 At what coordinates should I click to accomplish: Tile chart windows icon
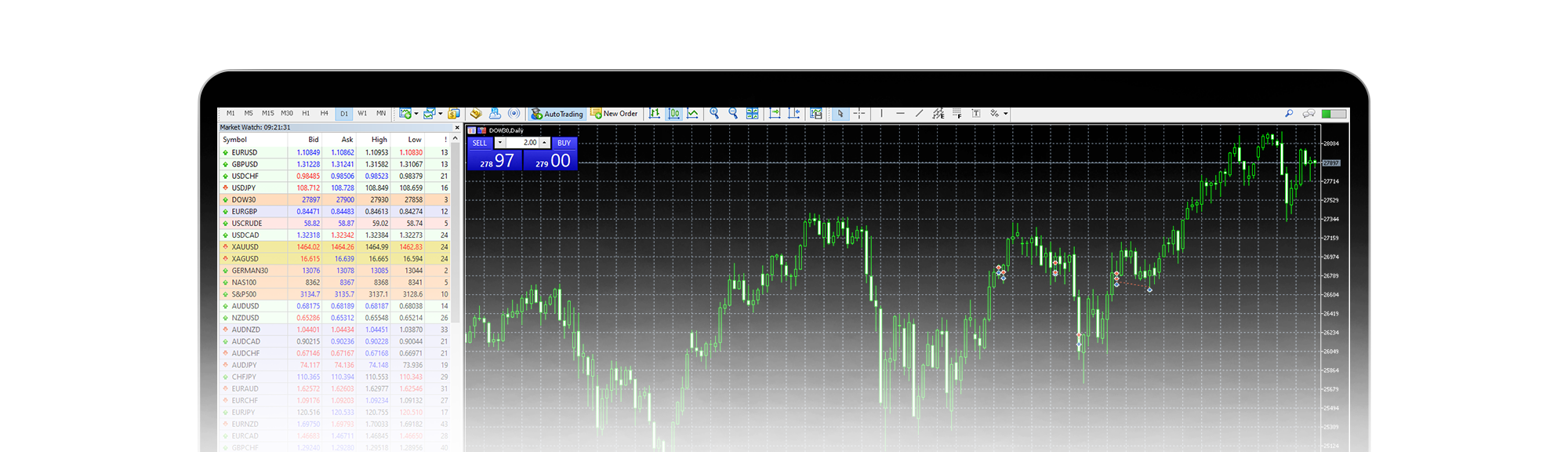point(753,114)
